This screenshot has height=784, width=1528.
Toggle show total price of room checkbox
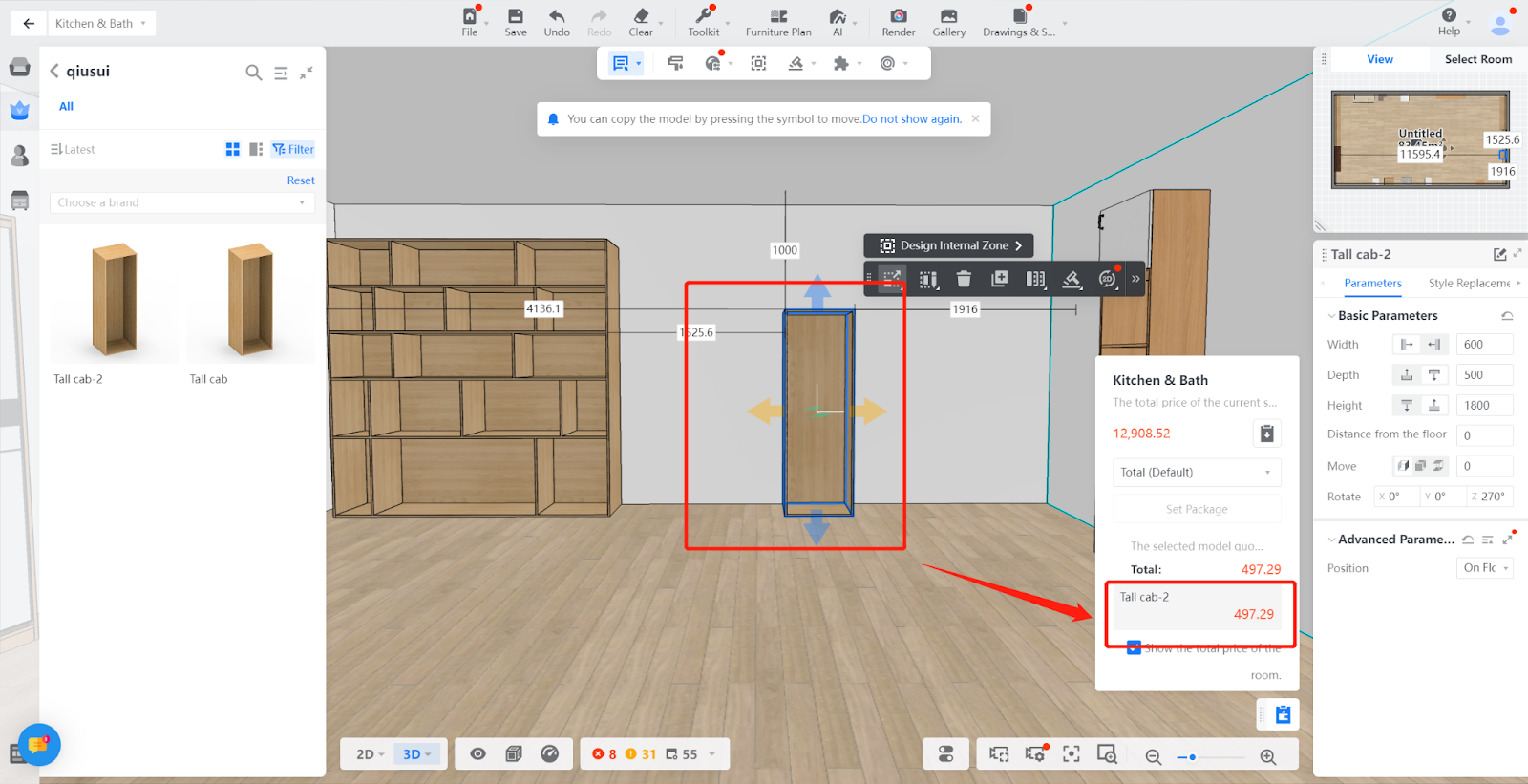tap(1134, 647)
